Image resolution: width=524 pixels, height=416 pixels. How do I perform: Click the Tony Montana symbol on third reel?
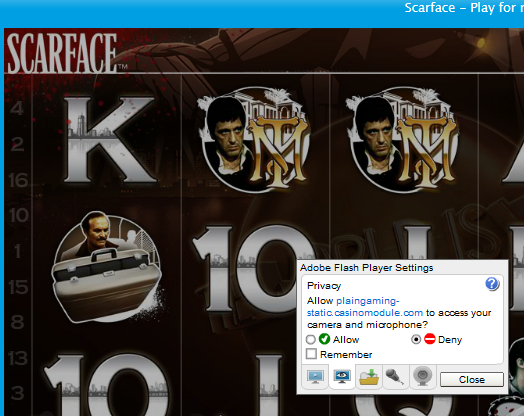click(x=402, y=140)
